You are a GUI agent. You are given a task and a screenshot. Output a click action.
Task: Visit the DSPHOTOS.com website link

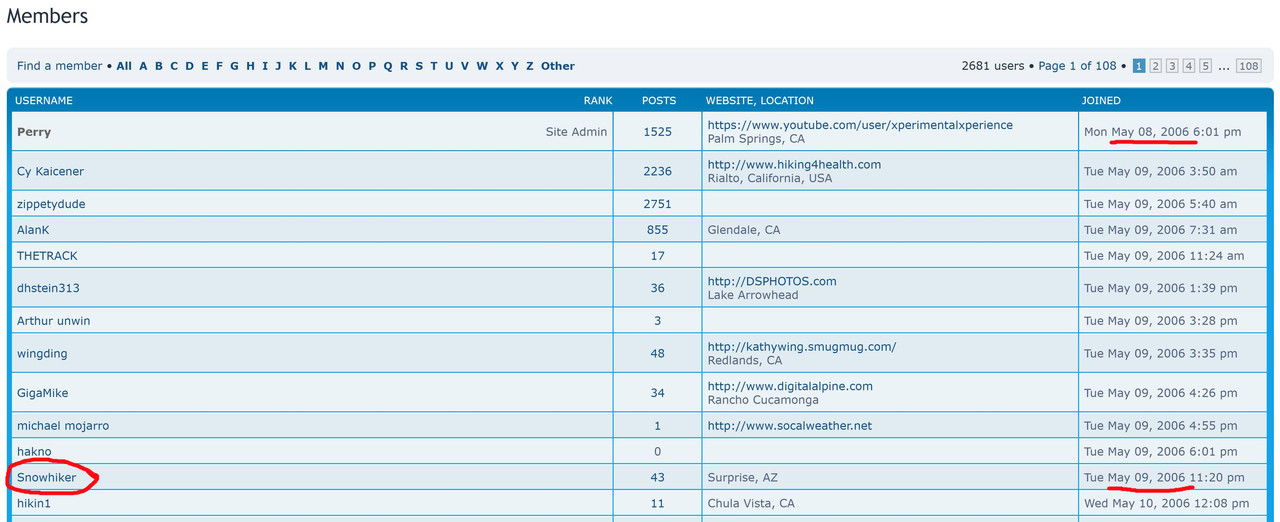pos(772,281)
